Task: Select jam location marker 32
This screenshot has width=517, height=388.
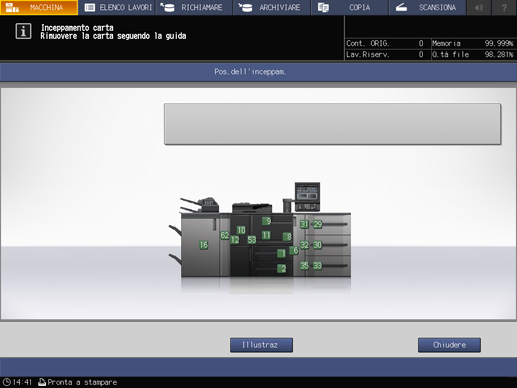Action: (x=304, y=245)
